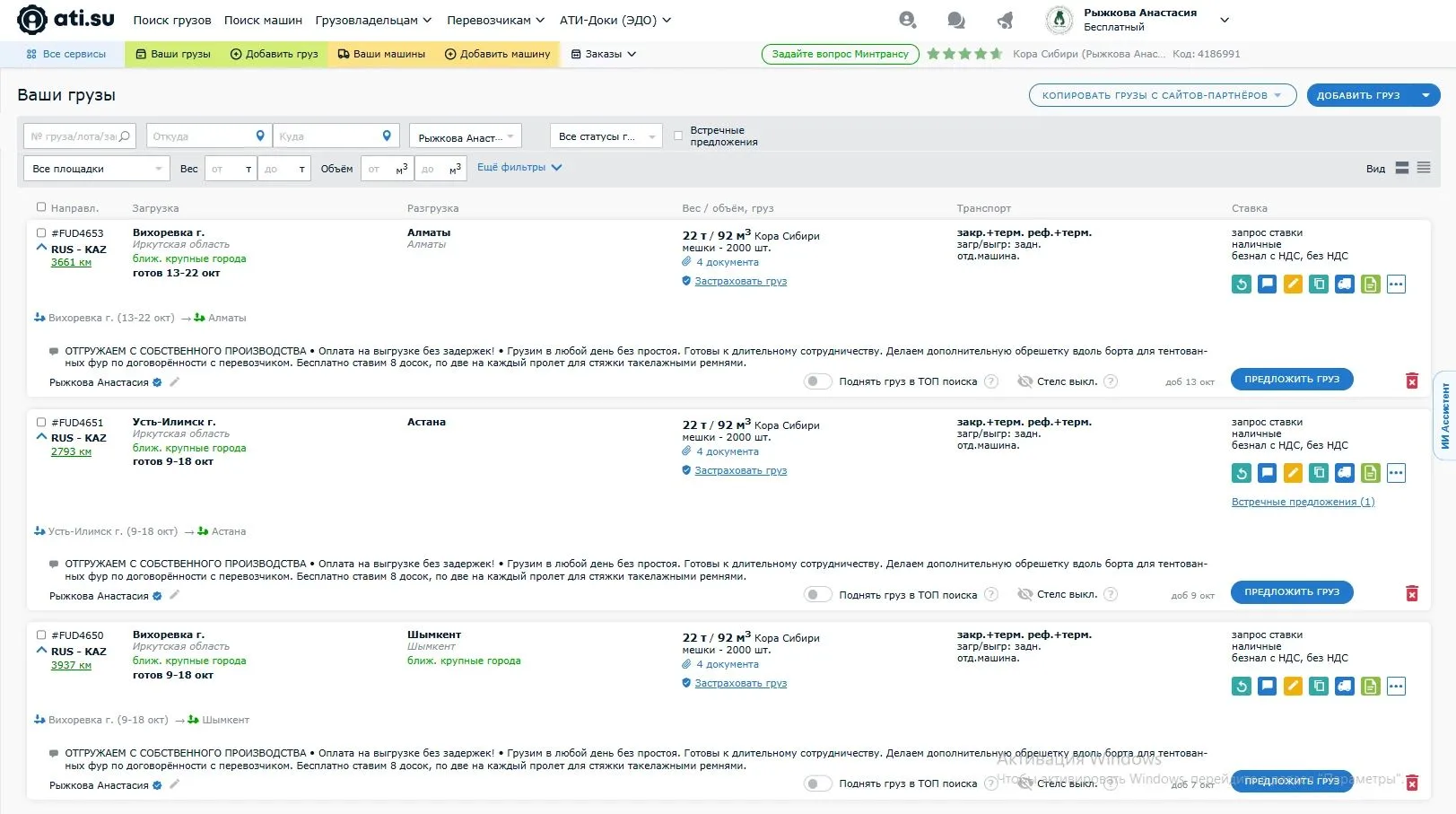Open the Все площадки dropdown
The image size is (1456, 814).
[x=96, y=169]
